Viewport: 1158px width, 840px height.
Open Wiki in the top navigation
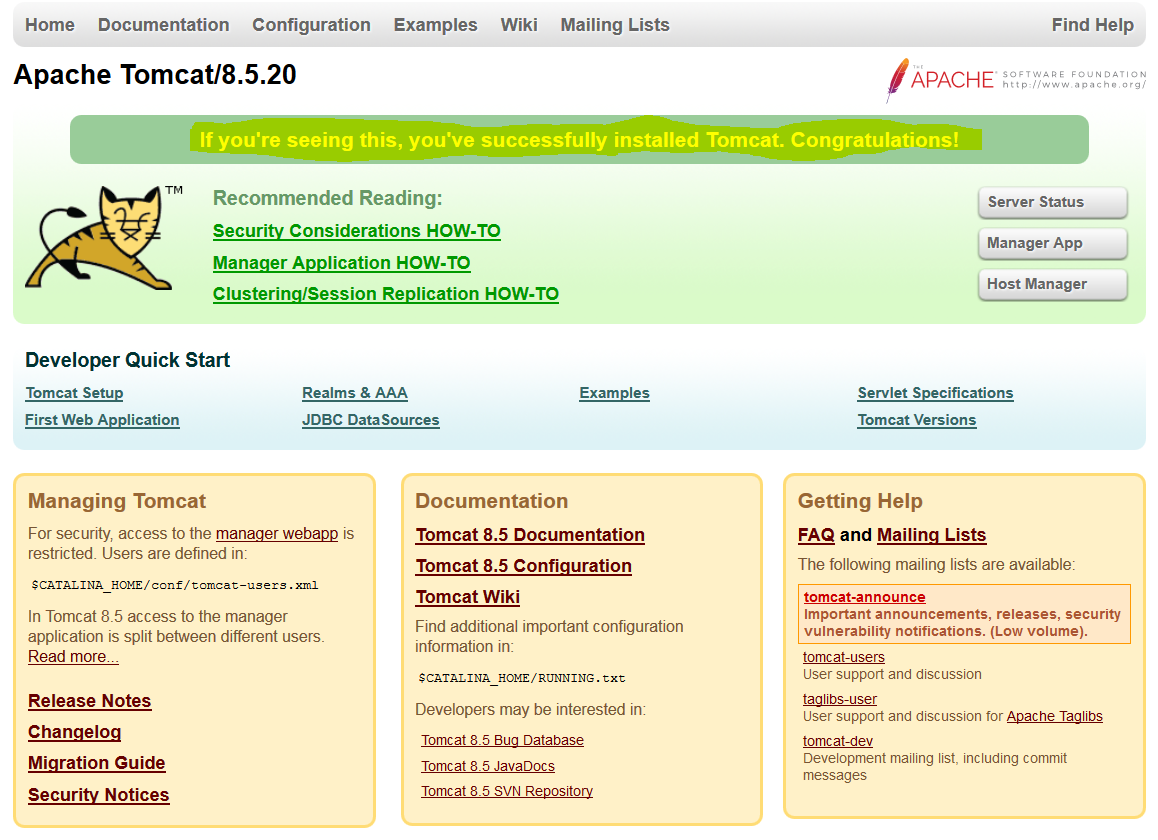click(x=518, y=25)
